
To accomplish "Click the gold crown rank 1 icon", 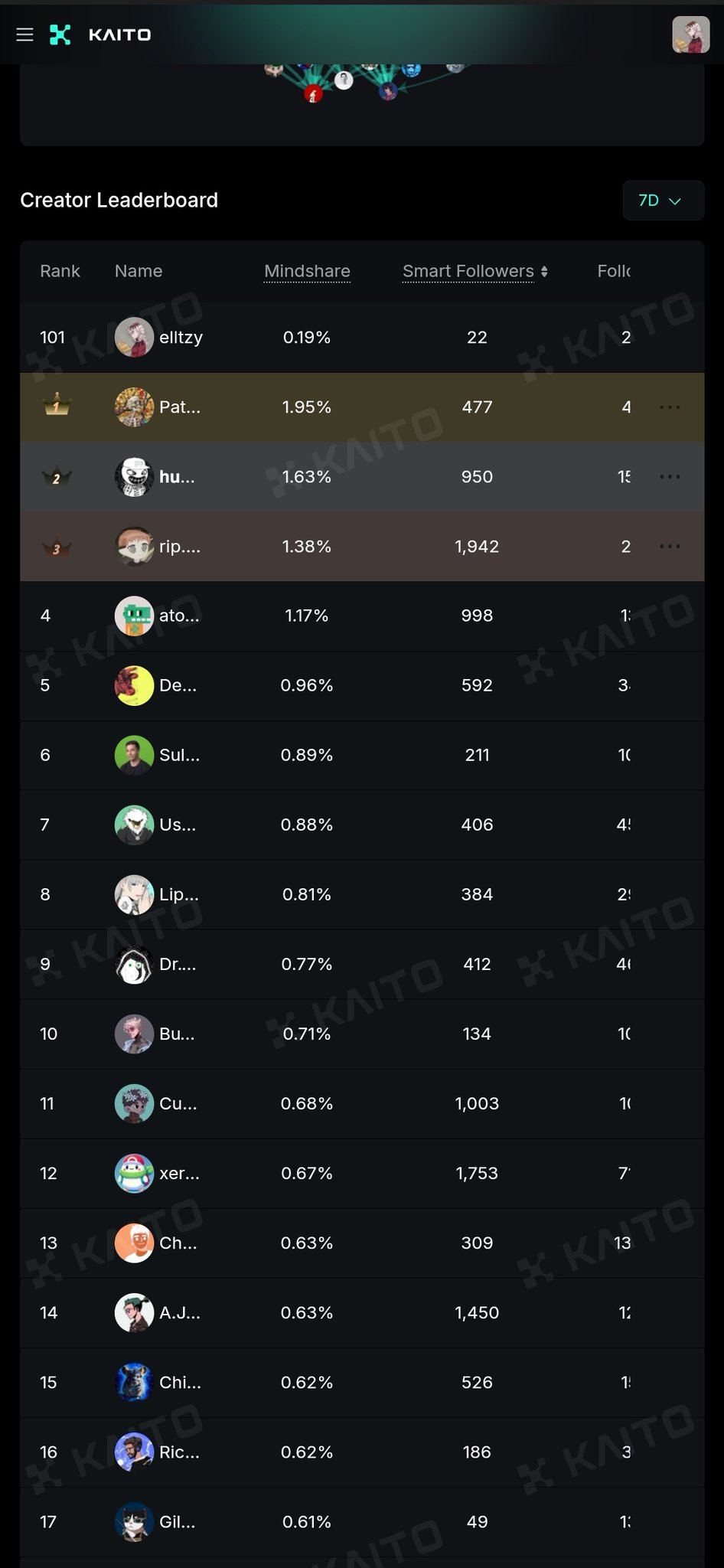I will tap(57, 407).
